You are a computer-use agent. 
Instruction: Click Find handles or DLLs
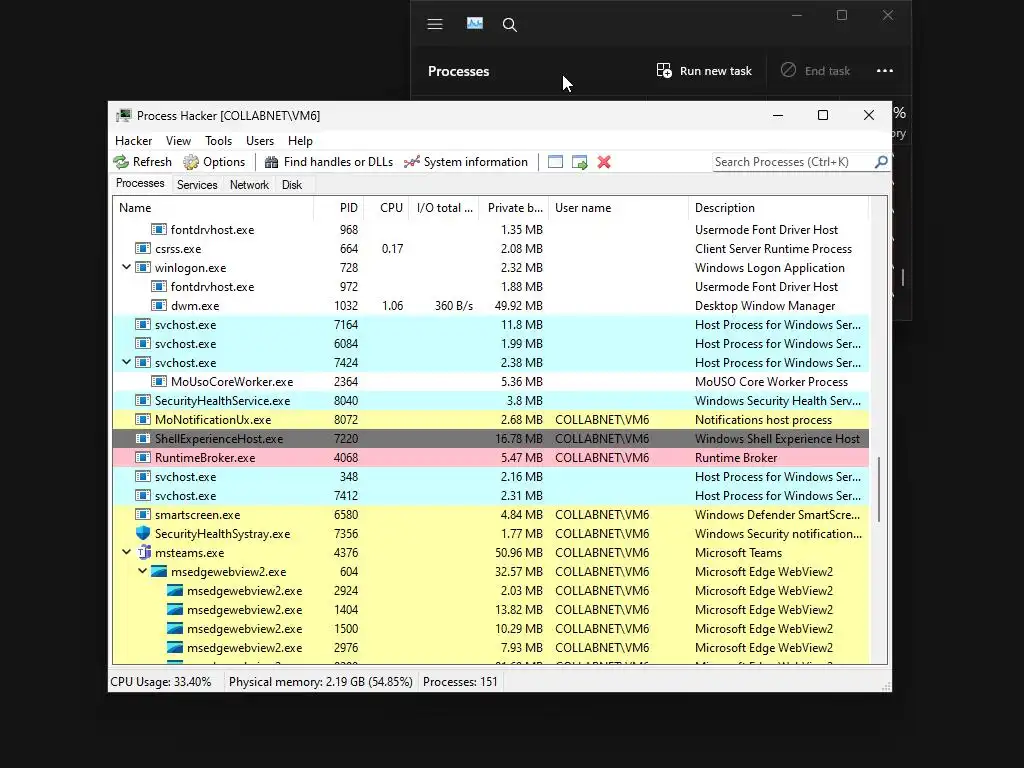click(x=328, y=162)
